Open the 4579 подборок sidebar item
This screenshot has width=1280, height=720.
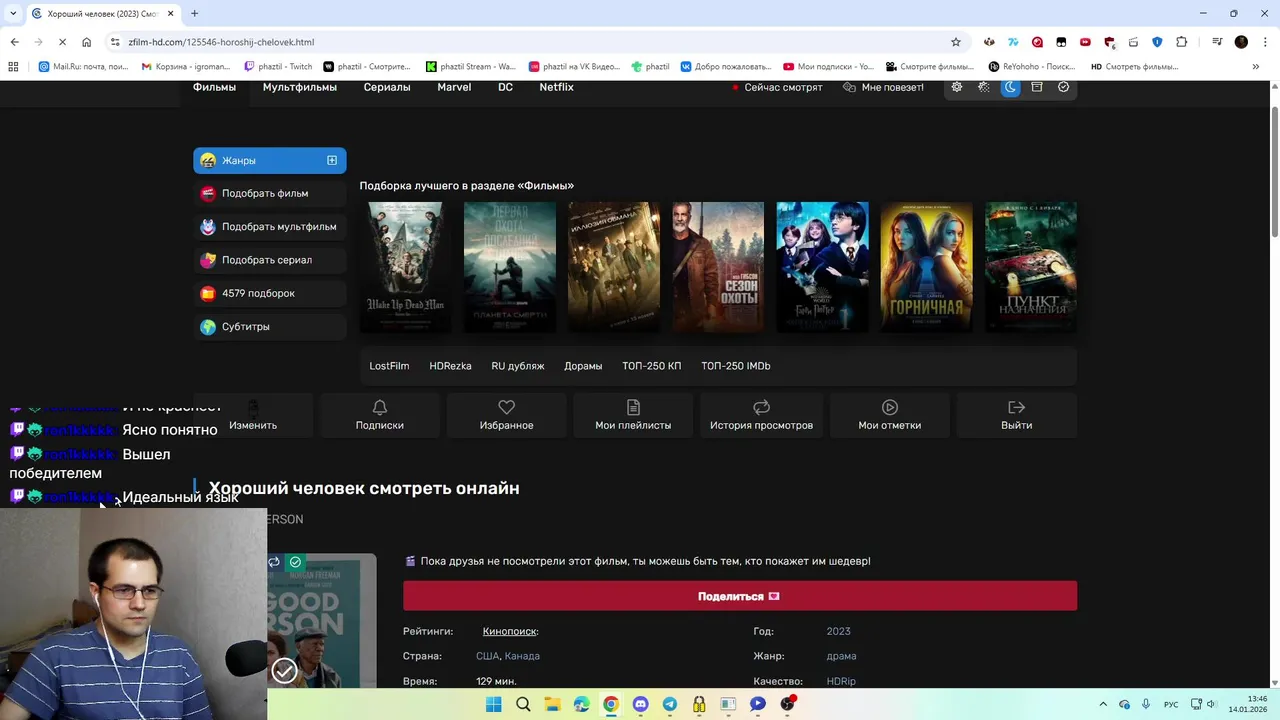tap(270, 293)
